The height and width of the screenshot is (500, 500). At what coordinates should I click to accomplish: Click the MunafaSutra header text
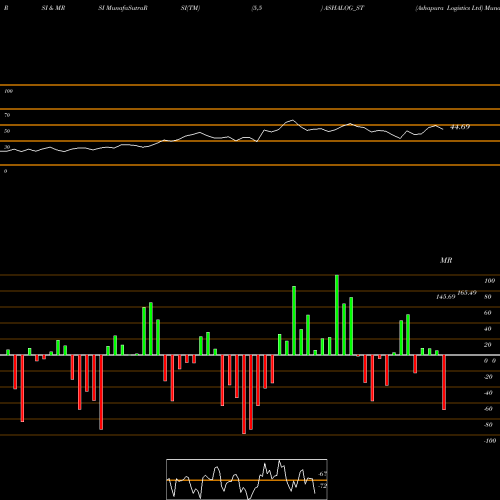click(x=125, y=8)
